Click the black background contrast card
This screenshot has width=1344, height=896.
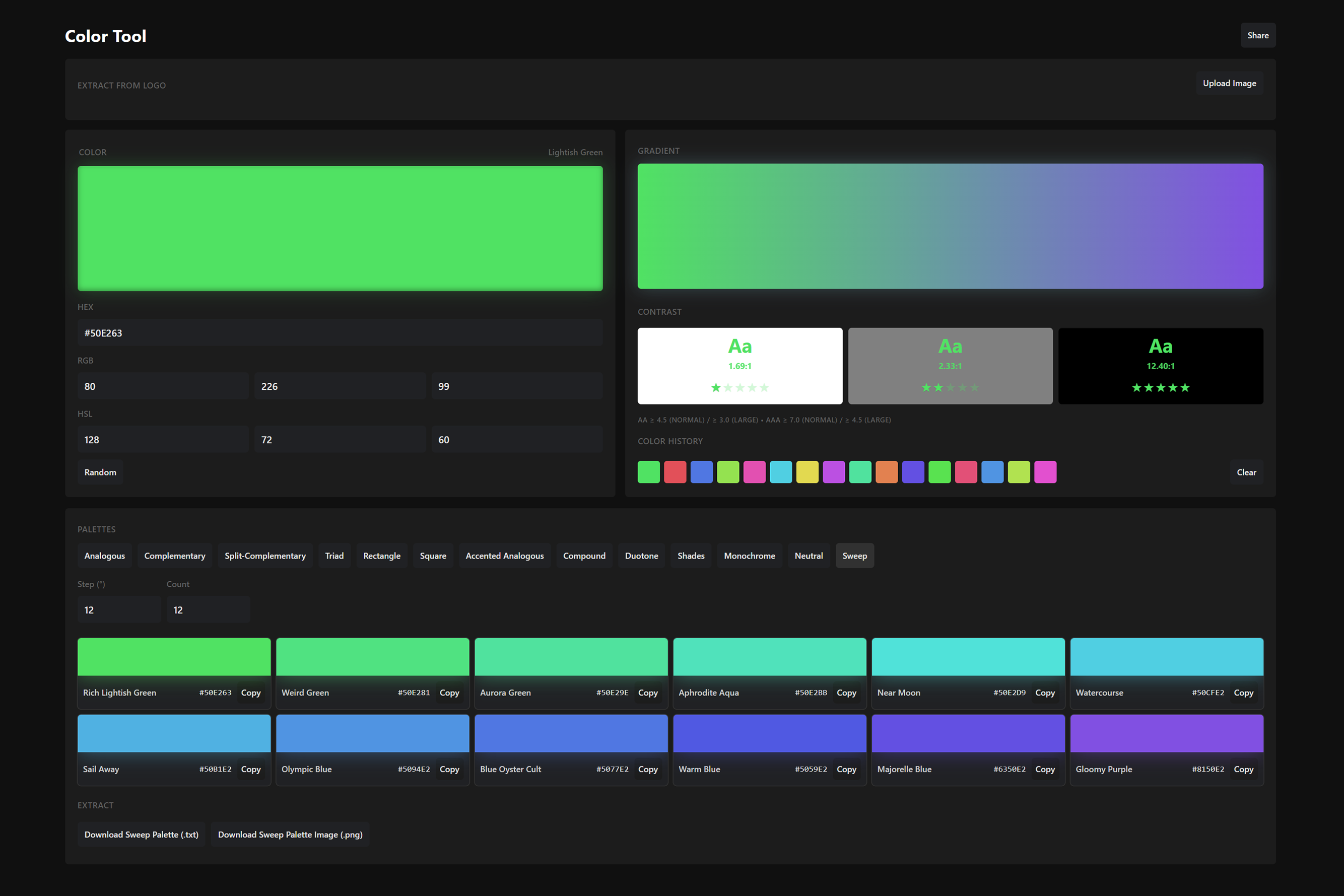pos(1160,366)
